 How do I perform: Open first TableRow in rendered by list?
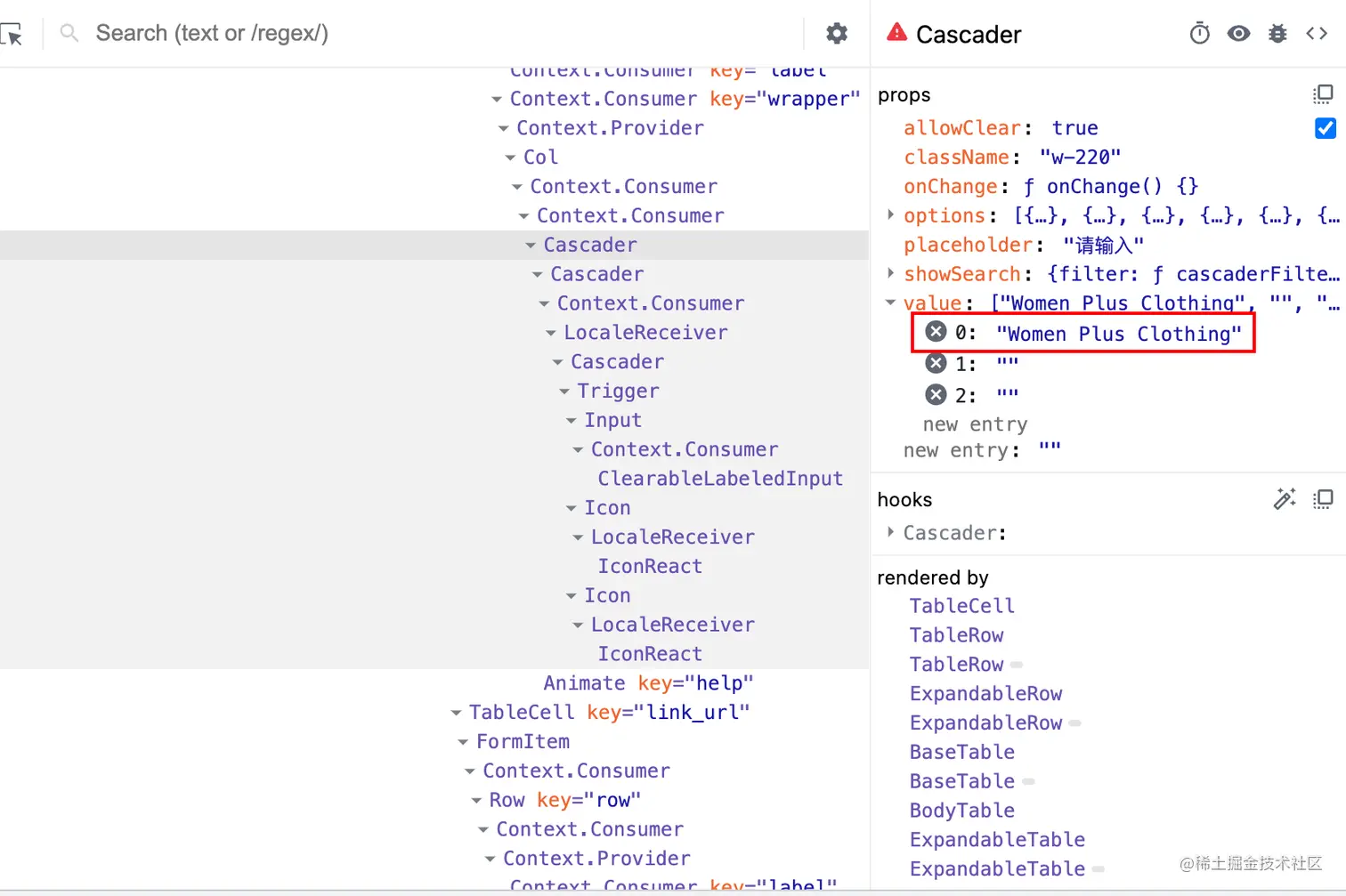(956, 635)
